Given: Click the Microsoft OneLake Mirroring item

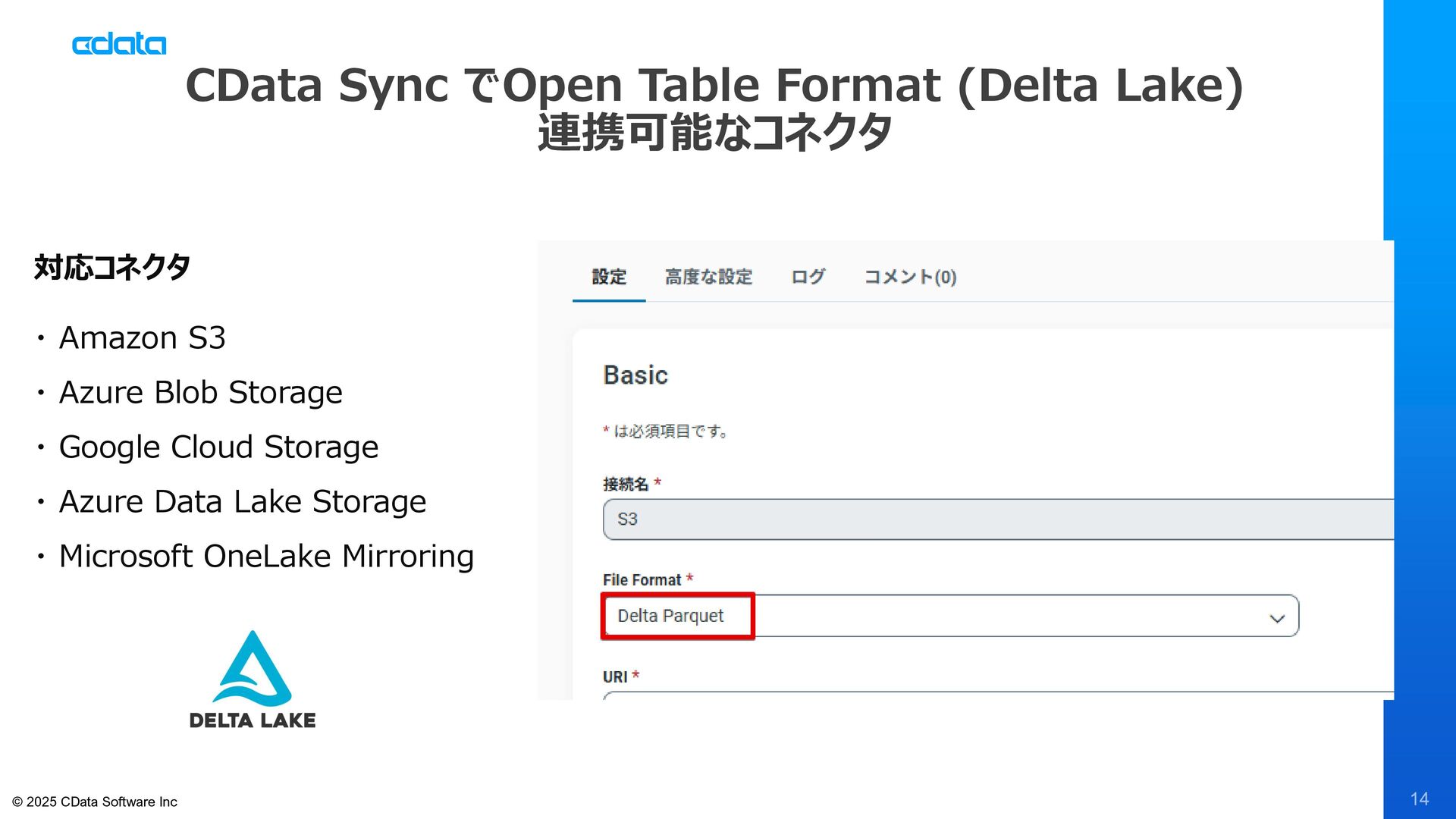Looking at the screenshot, I should coord(266,557).
